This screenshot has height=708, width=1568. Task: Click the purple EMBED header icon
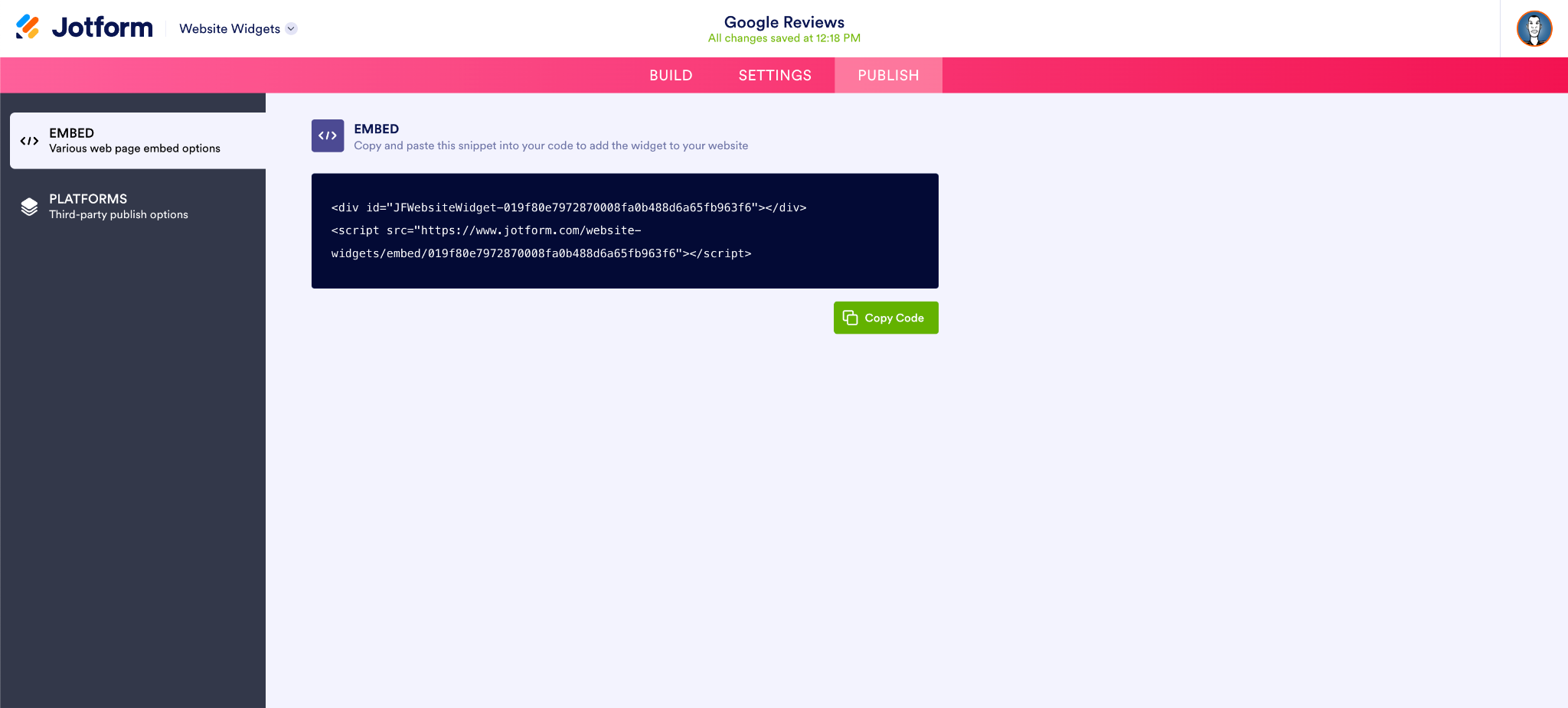[328, 135]
